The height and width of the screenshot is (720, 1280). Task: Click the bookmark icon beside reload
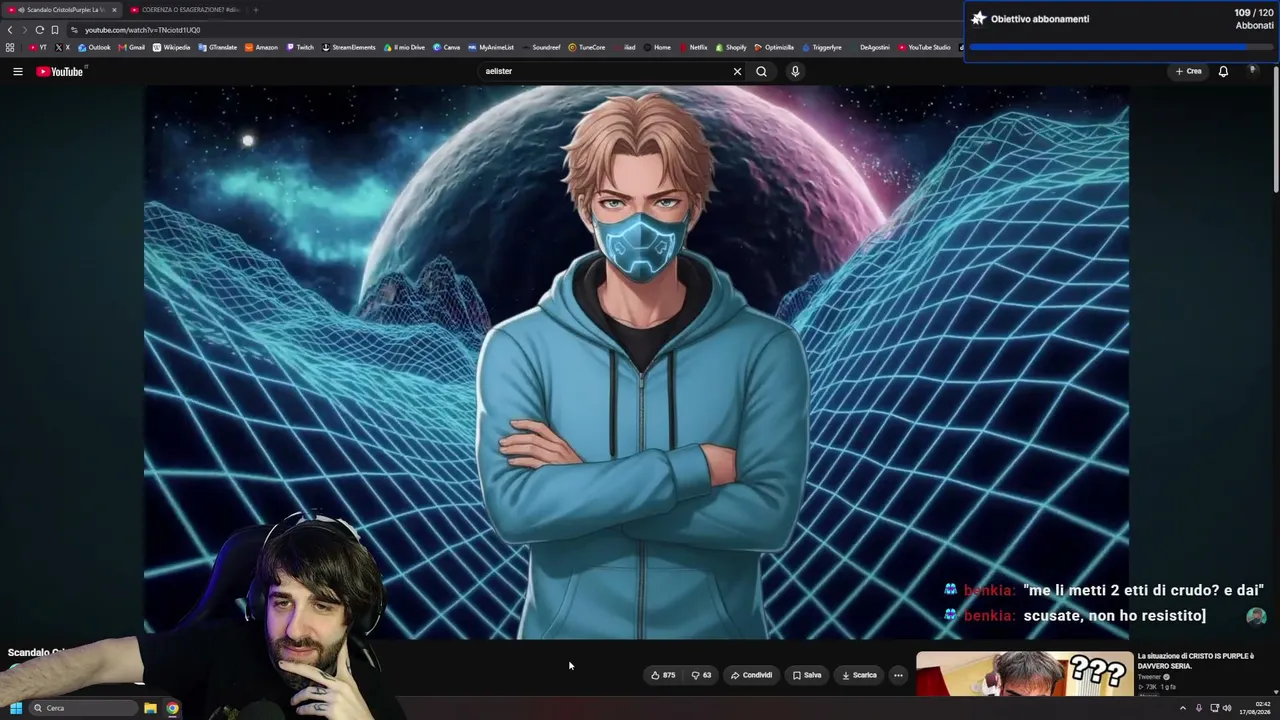coord(54,30)
